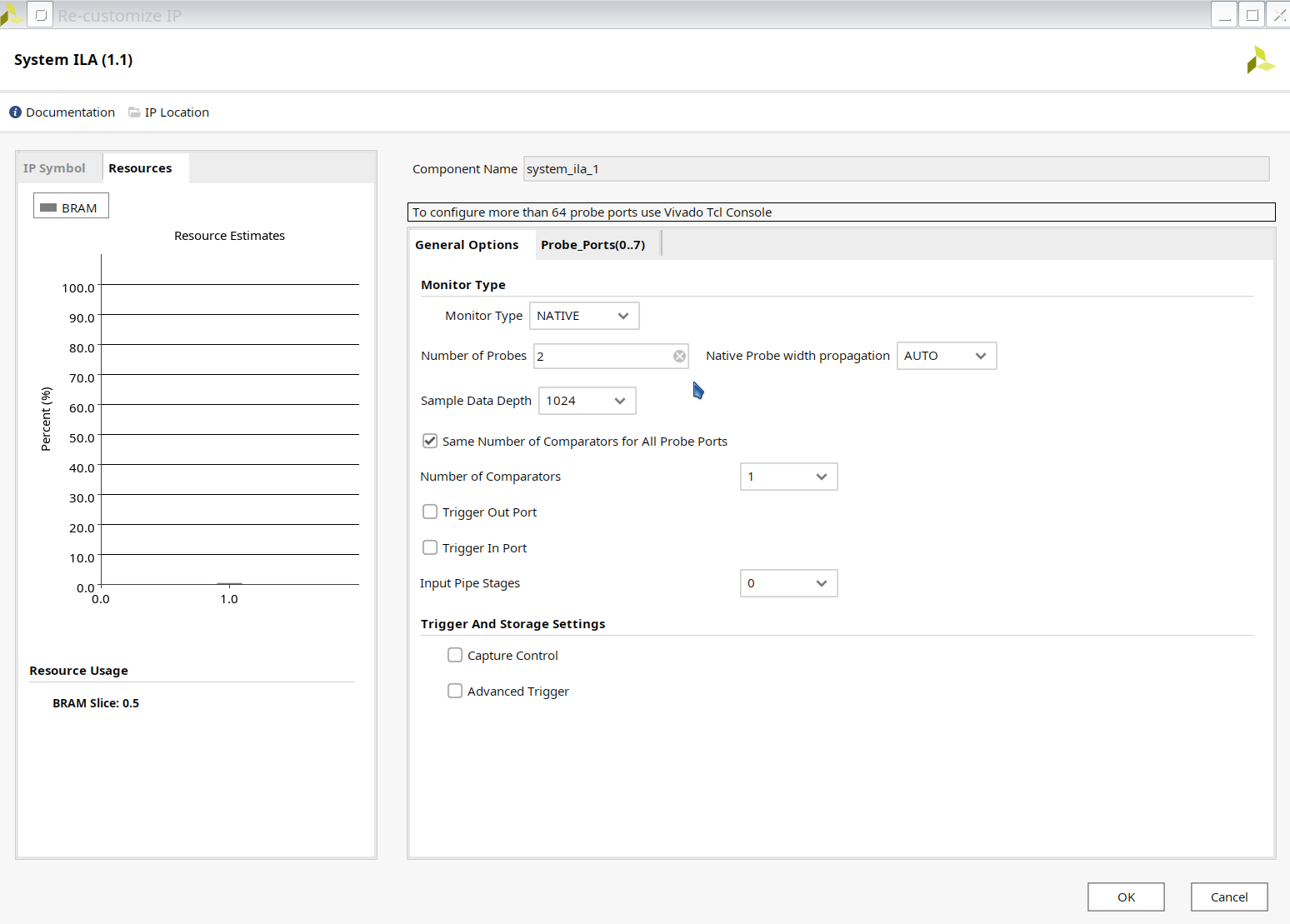This screenshot has height=924, width=1290.
Task: Switch to Probe_Ports(0..7) tab
Action: tap(593, 245)
